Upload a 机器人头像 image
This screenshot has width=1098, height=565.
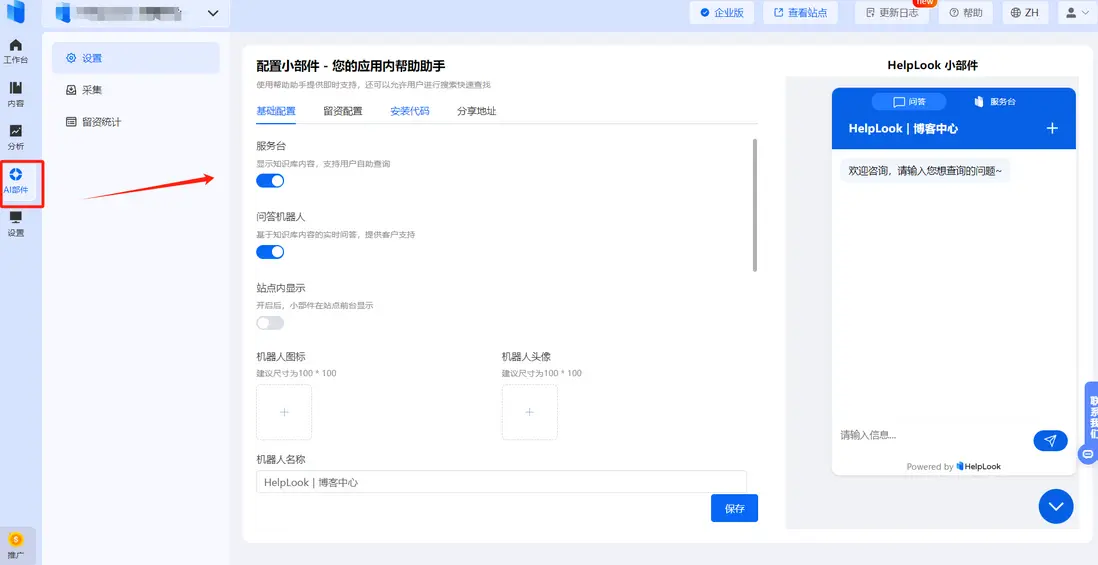tap(529, 412)
